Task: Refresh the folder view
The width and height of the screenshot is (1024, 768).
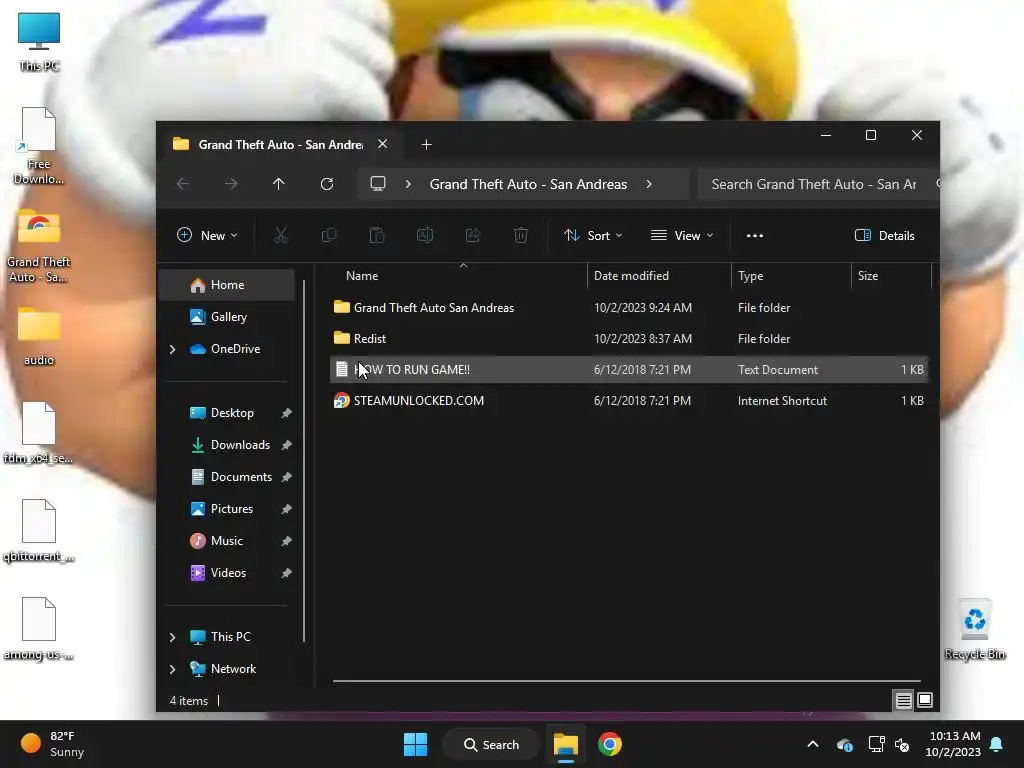Action: pyautogui.click(x=327, y=184)
